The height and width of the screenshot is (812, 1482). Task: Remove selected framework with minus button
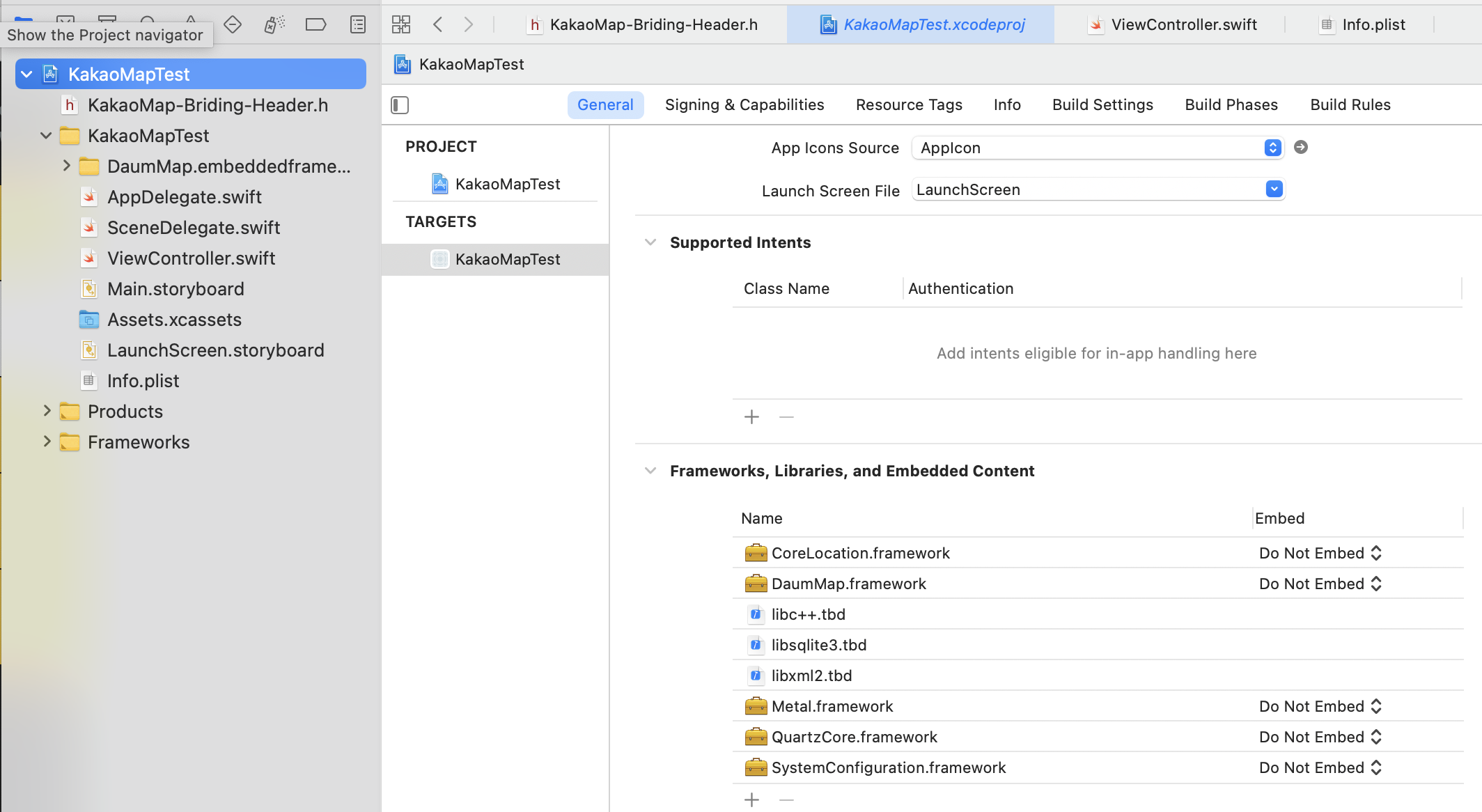(786, 800)
